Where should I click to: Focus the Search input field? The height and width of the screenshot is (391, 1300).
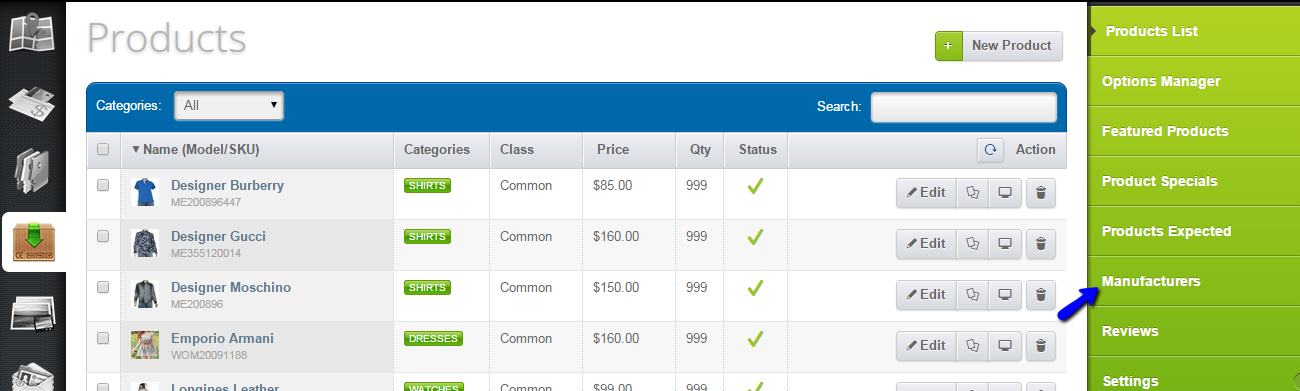pos(964,107)
